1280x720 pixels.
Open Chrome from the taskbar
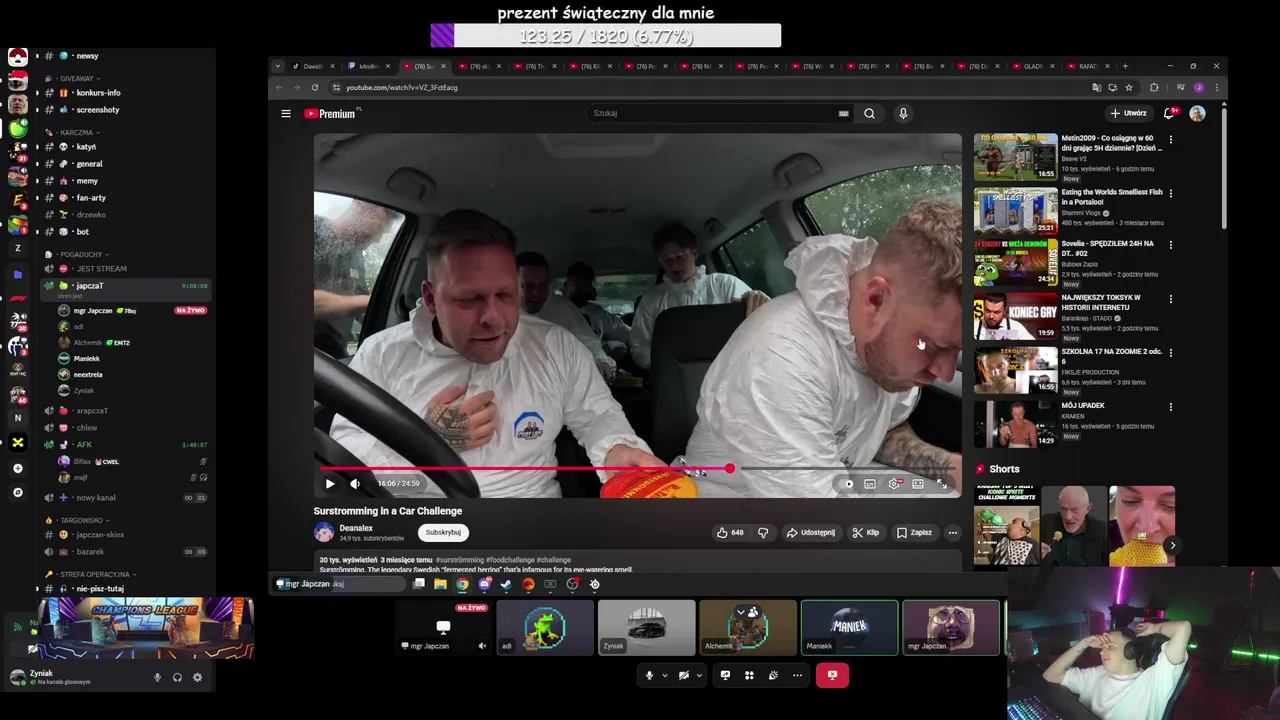point(462,584)
